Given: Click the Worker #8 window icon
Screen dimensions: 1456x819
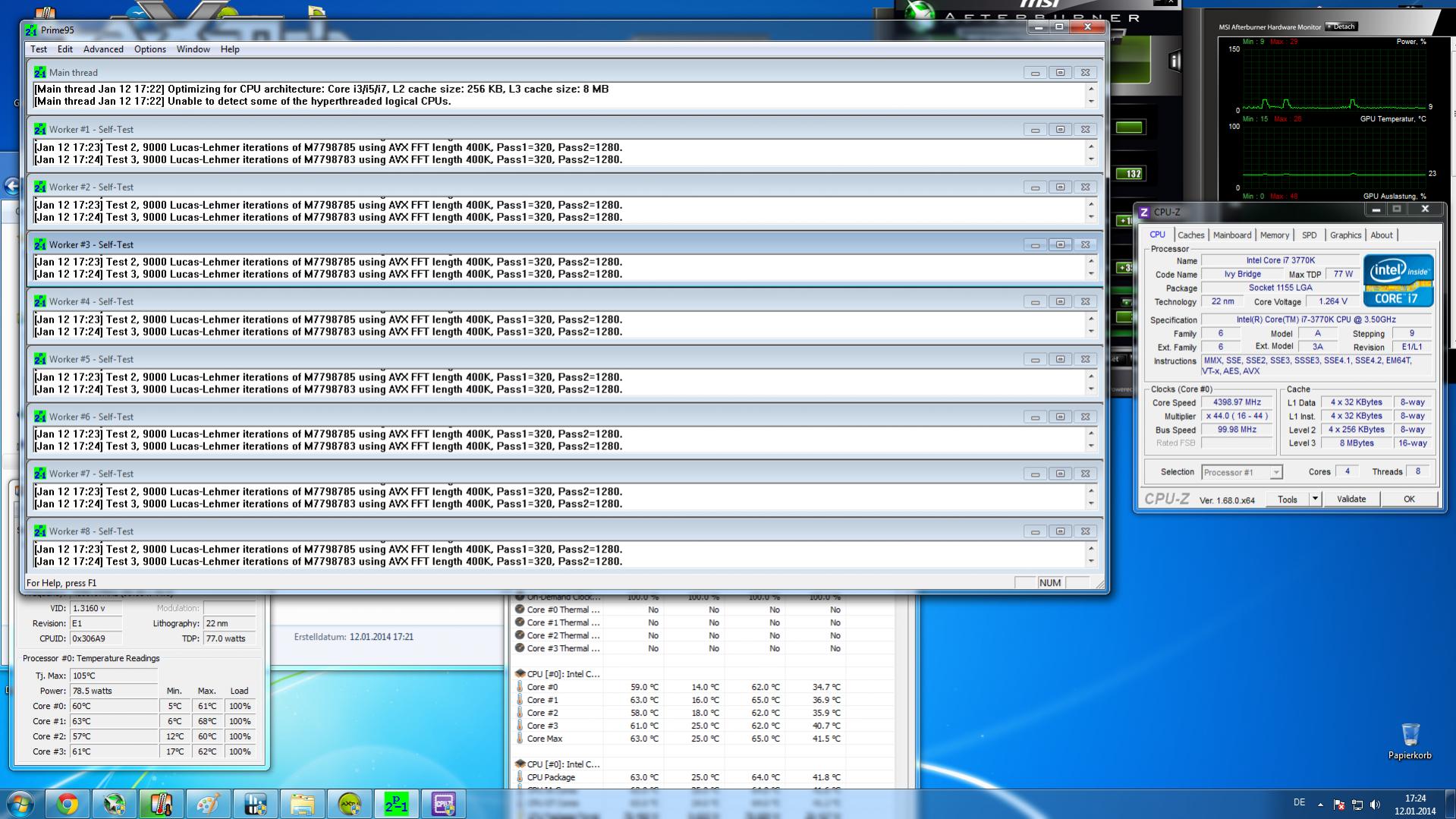Looking at the screenshot, I should 39,531.
